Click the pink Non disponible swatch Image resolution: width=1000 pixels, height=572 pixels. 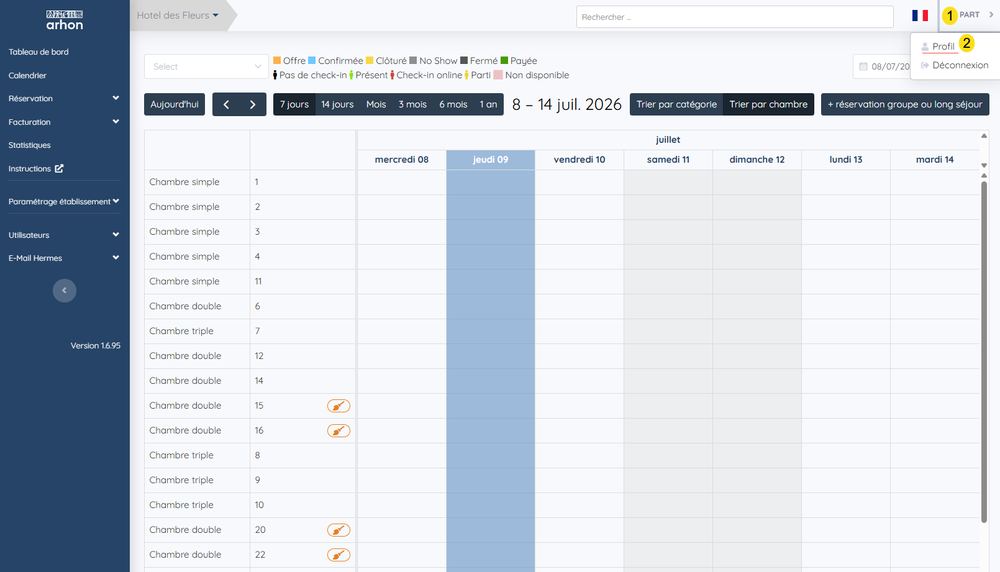498,75
